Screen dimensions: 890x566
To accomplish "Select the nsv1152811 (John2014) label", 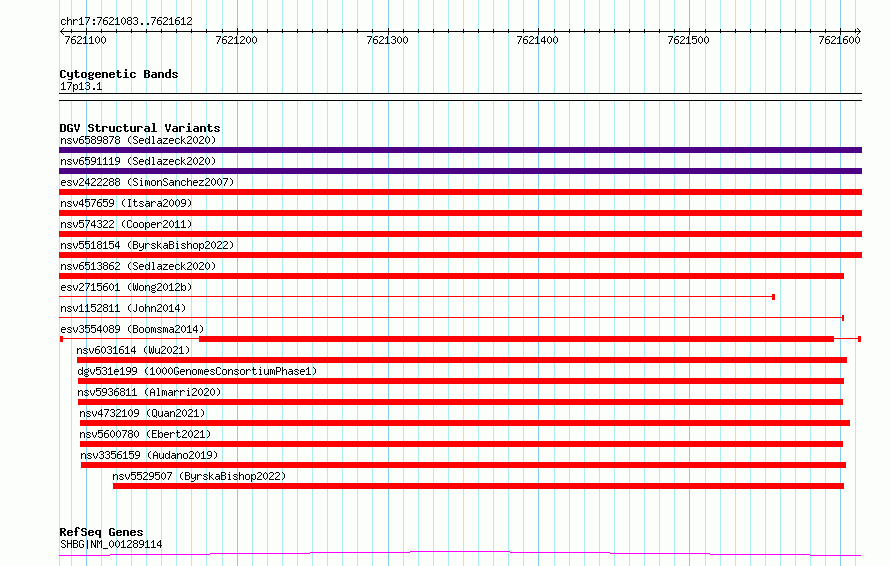I will point(123,308).
